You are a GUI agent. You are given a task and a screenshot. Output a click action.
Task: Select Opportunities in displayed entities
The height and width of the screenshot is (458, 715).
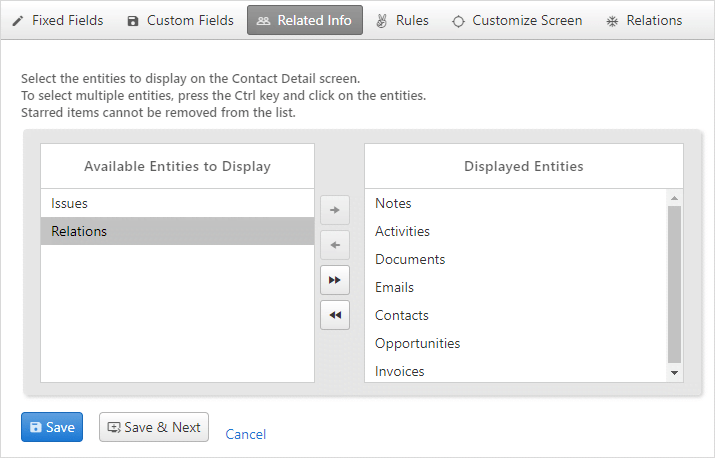515,344
